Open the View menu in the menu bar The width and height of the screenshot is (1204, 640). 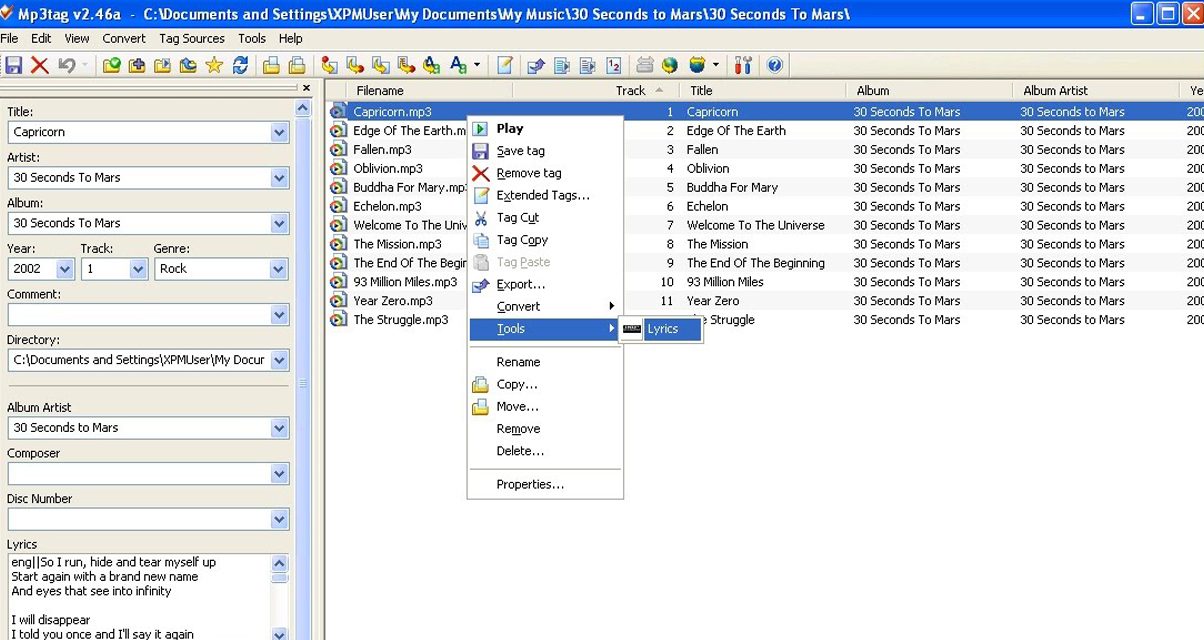pos(77,38)
